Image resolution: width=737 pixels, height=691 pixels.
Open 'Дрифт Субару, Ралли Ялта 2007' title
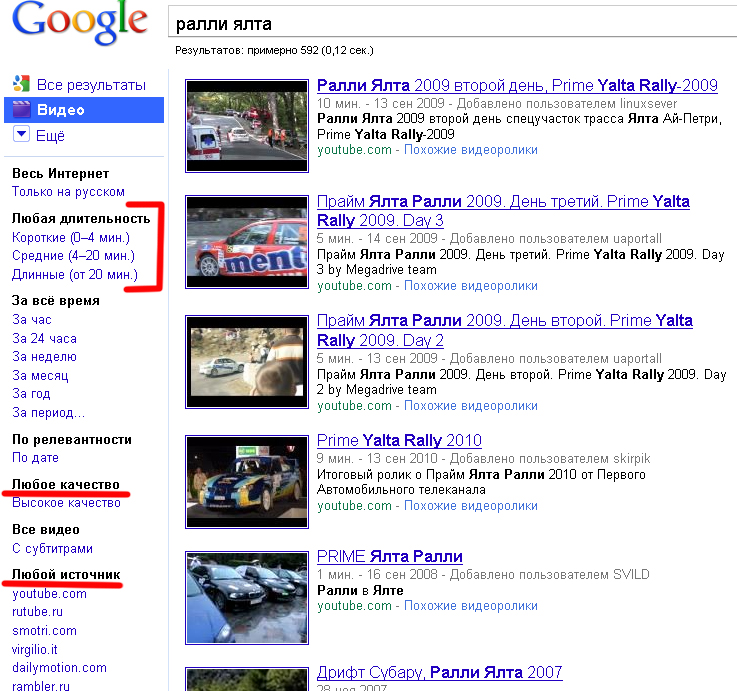pyautogui.click(x=439, y=673)
